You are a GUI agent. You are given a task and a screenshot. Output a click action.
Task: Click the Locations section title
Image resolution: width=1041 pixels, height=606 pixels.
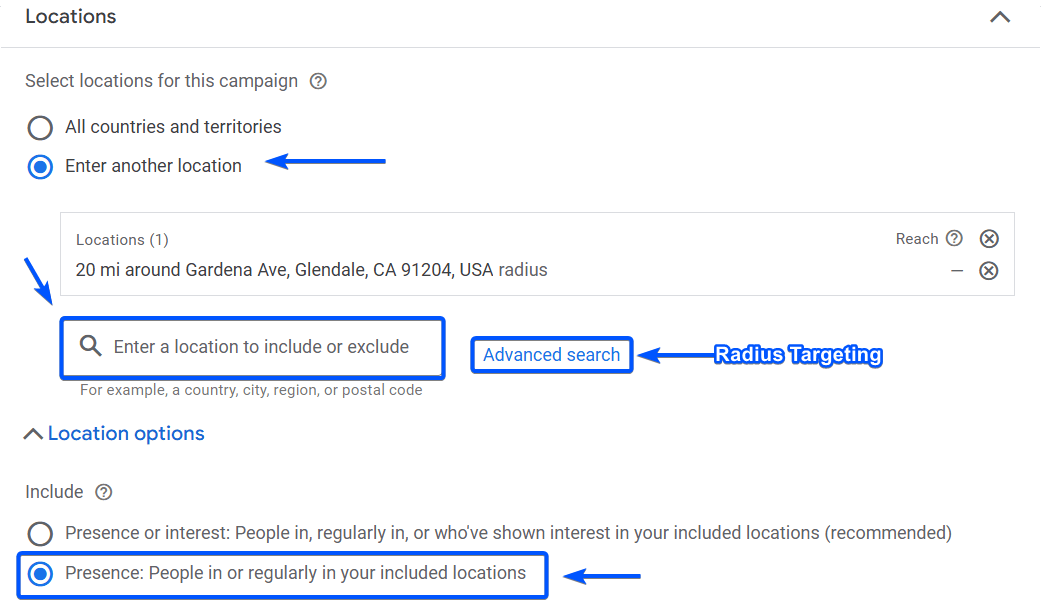coord(70,16)
